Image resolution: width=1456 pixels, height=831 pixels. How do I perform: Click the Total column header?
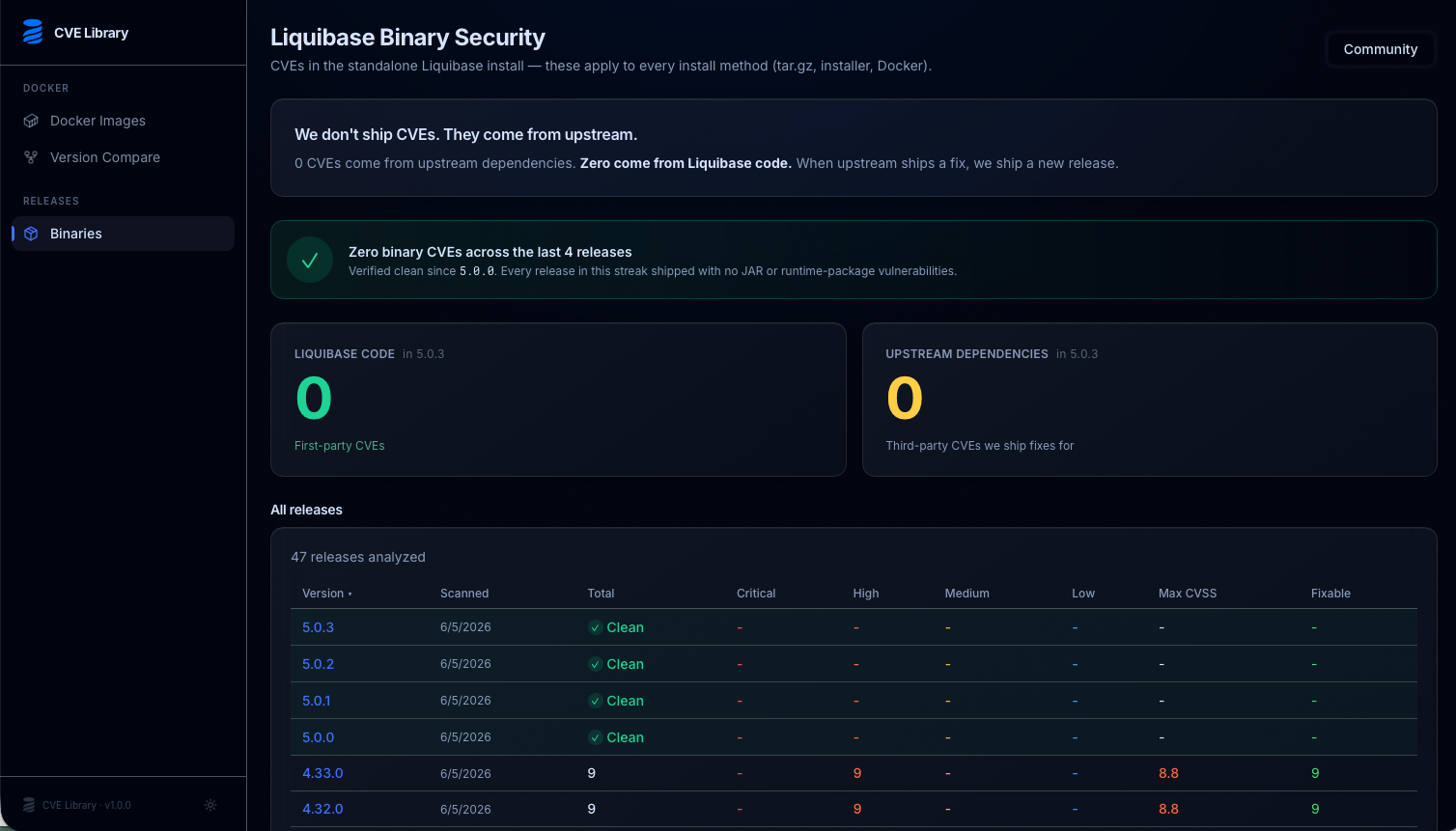pos(601,594)
